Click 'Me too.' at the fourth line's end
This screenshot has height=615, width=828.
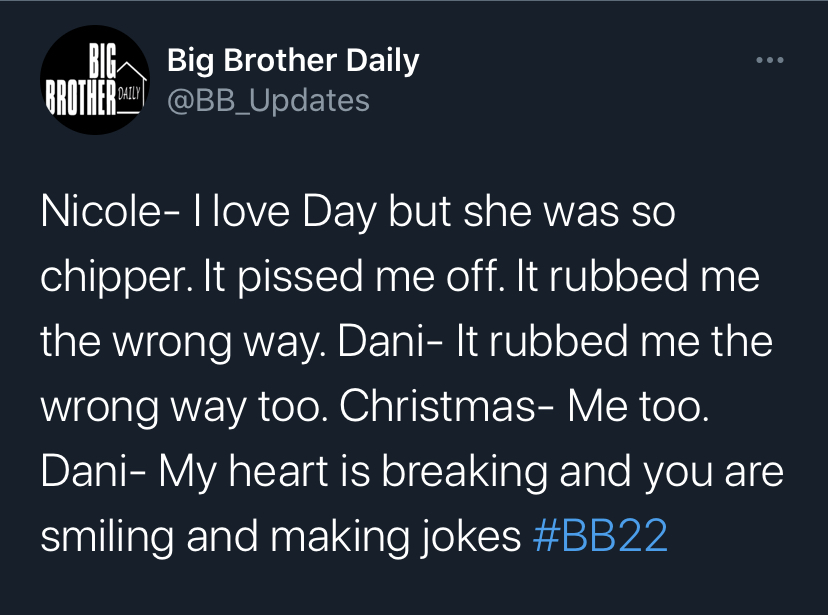(638, 406)
